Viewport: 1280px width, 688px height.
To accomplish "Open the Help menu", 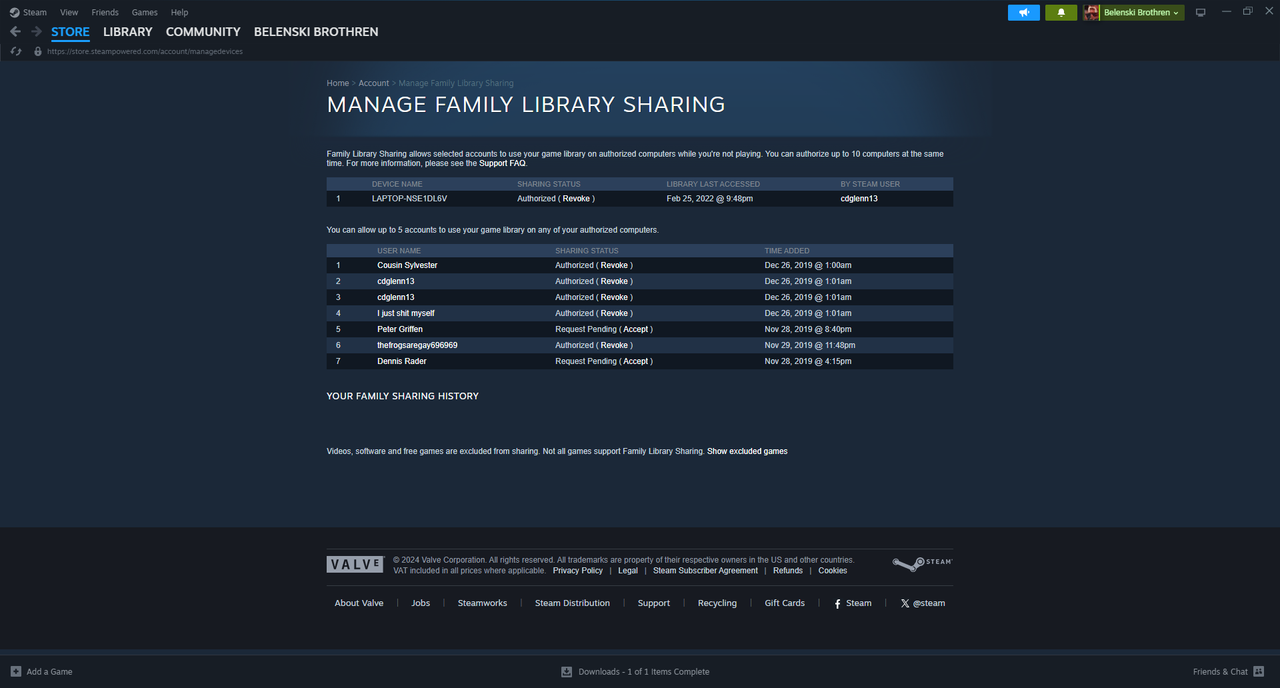I will point(179,12).
